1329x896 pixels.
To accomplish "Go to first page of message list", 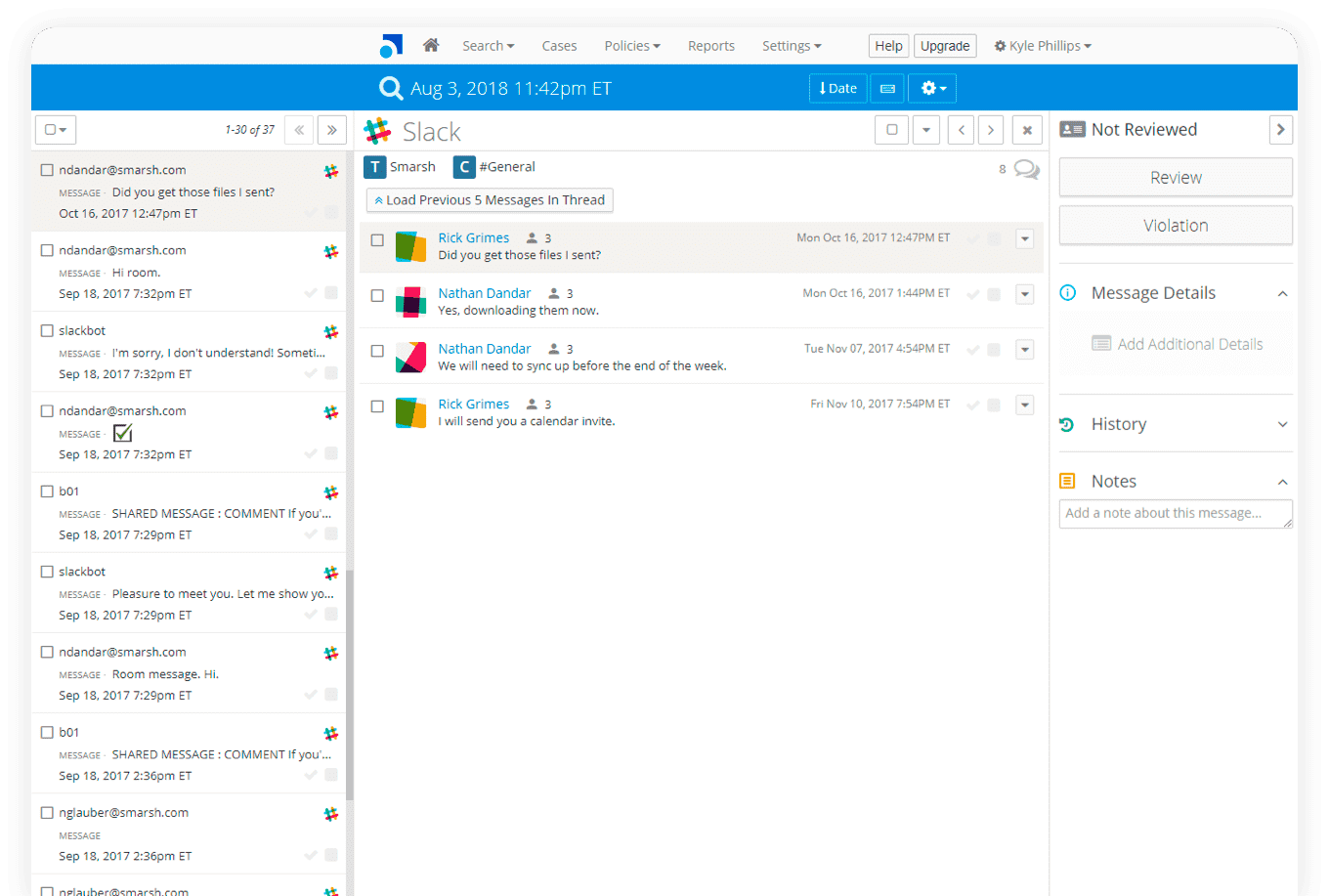I will 299,129.
